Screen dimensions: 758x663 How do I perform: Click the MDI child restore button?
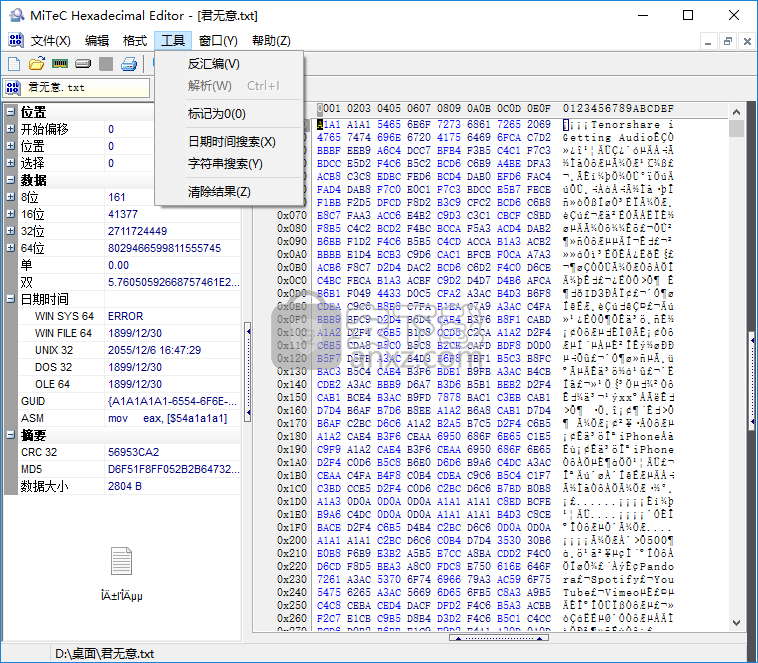[728, 42]
